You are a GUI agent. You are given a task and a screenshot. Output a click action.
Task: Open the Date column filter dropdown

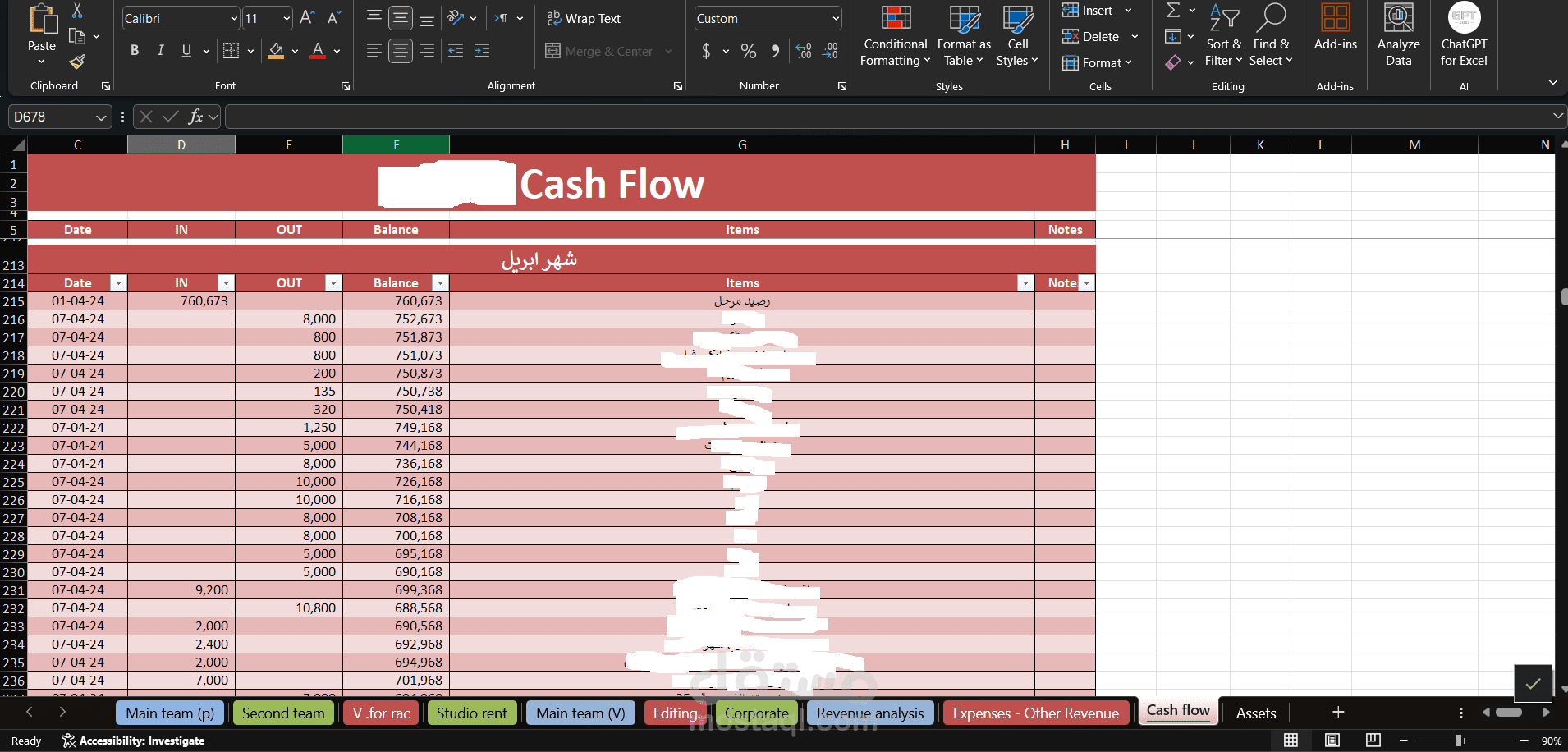(x=118, y=282)
